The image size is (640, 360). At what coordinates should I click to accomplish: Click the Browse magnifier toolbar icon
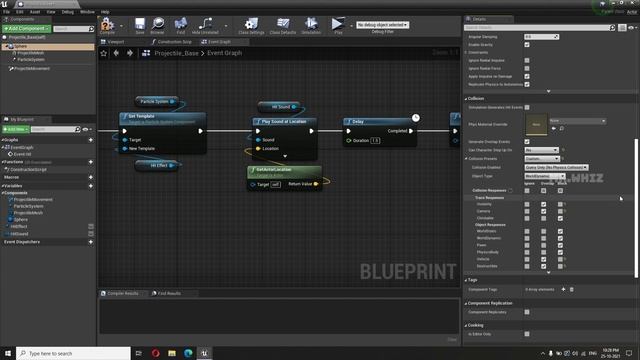click(x=158, y=24)
